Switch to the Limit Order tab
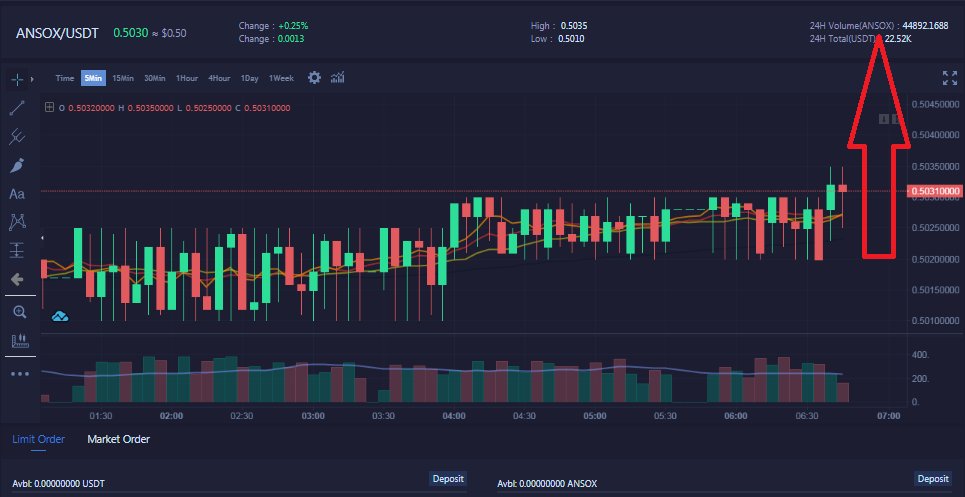 (x=38, y=439)
